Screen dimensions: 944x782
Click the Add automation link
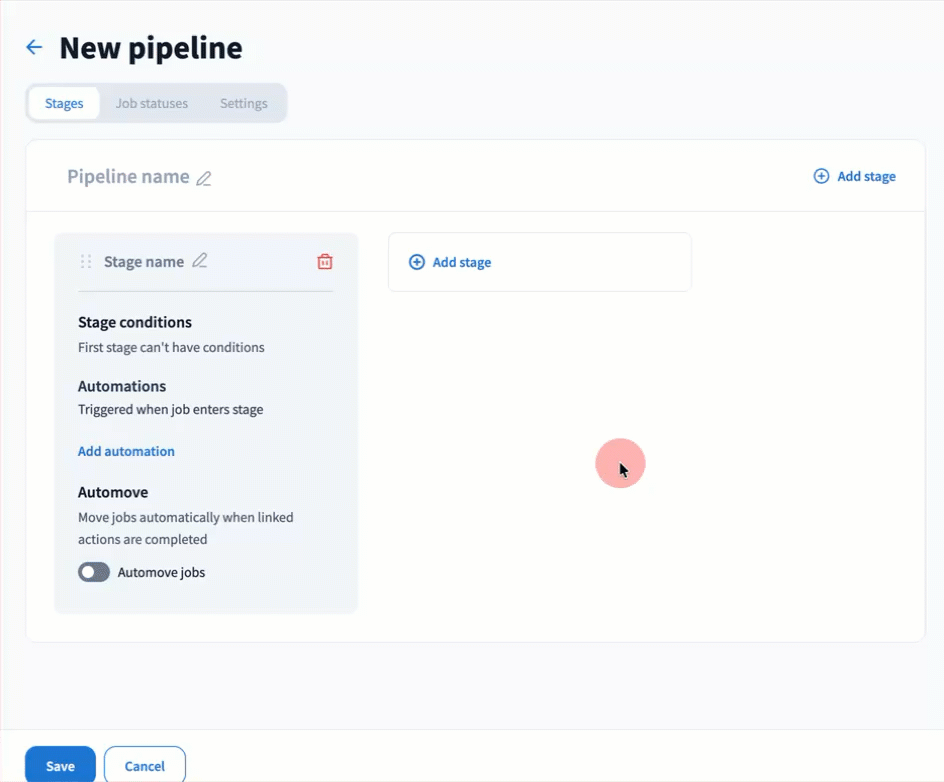(126, 451)
